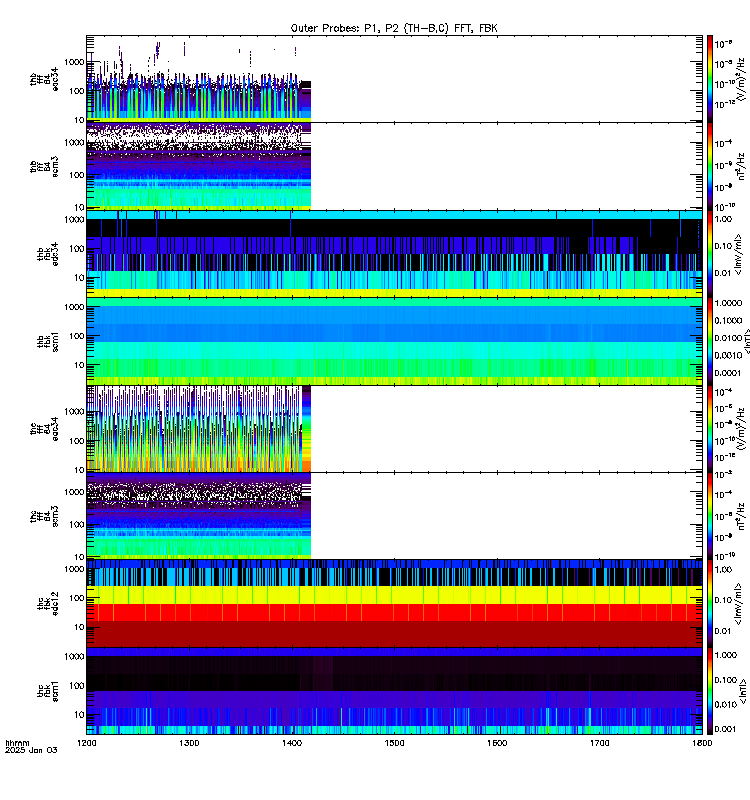
Task: Click the '2025 Jan 03' date label
Action: point(31,750)
